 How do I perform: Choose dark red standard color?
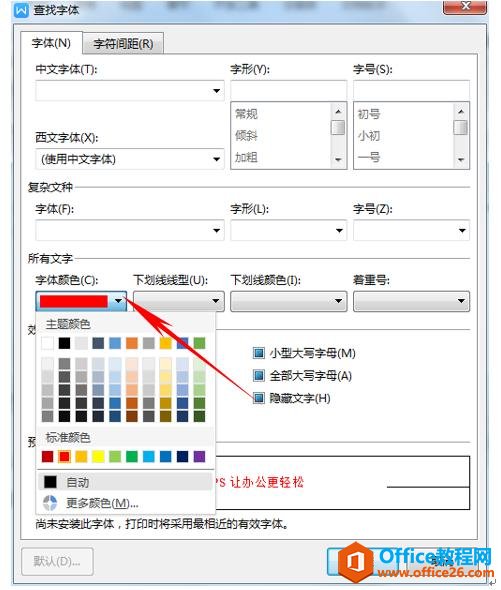tap(47, 456)
